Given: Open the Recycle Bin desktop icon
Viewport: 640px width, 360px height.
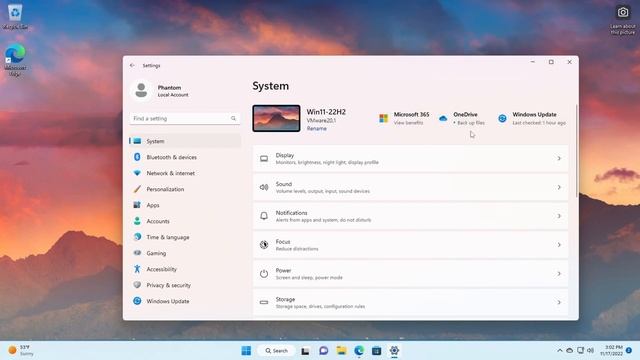Looking at the screenshot, I should pyautogui.click(x=15, y=16).
